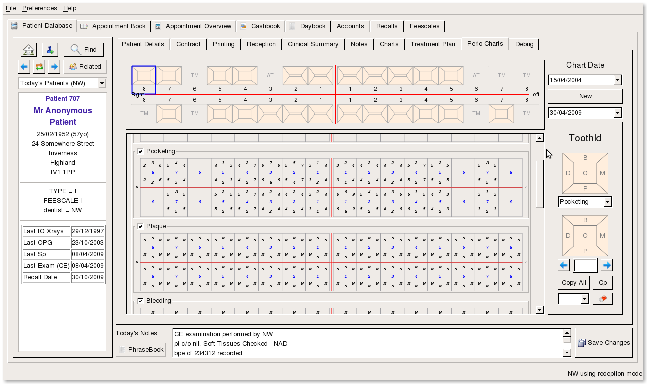Click the New chart date button

click(x=585, y=96)
